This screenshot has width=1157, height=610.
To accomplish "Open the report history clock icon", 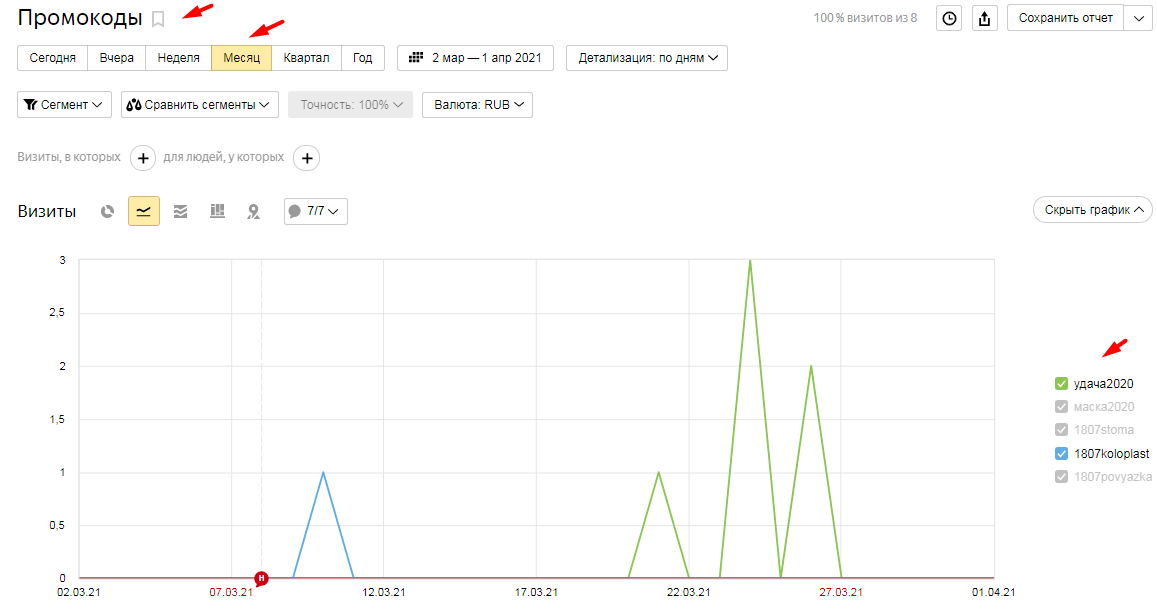I will 949,18.
